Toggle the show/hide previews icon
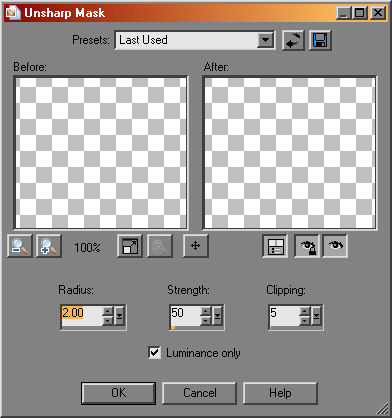Image resolution: width=392 pixels, height=418 pixels. click(275, 246)
